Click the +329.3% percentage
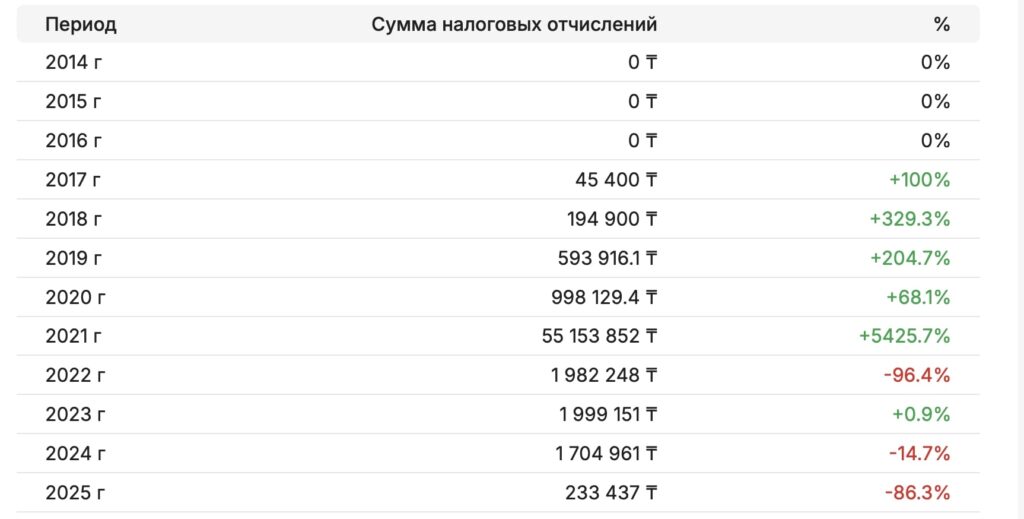Image resolution: width=1024 pixels, height=519 pixels. [x=910, y=219]
